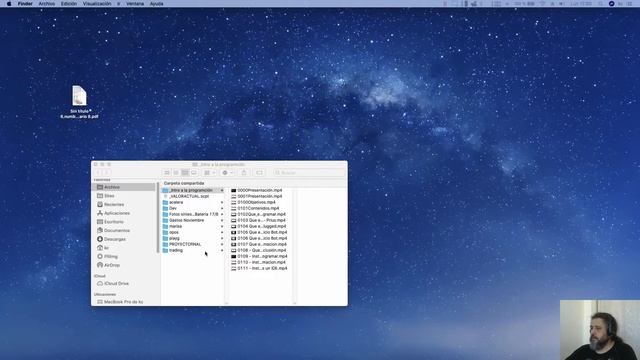
Task: Open the Archivo menu
Action: point(47,4)
